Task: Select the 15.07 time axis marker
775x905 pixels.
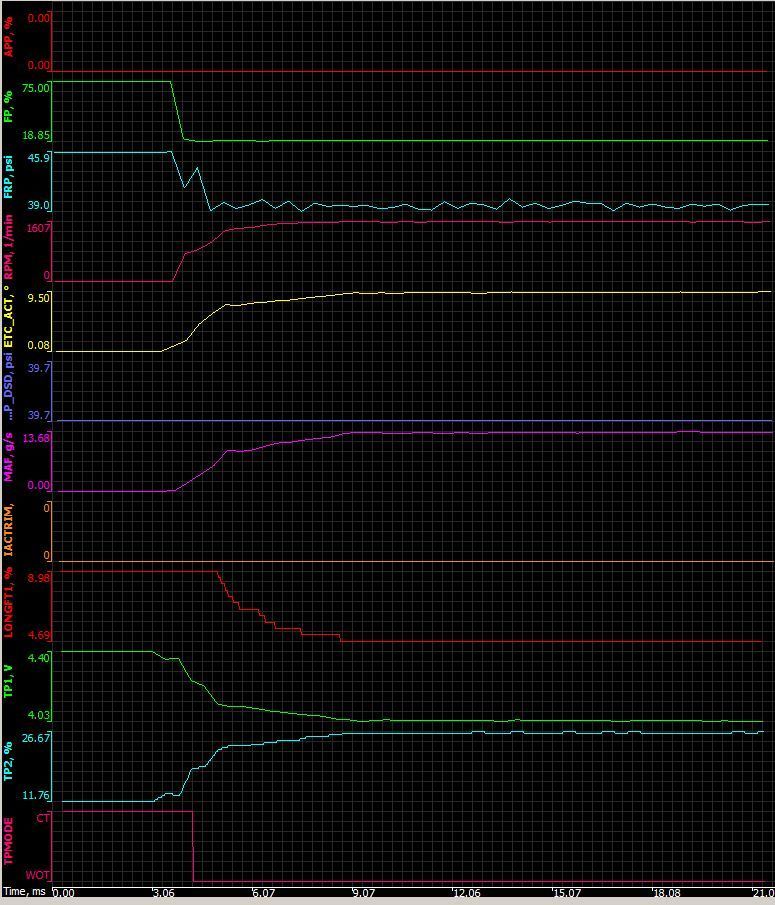Action: point(566,893)
